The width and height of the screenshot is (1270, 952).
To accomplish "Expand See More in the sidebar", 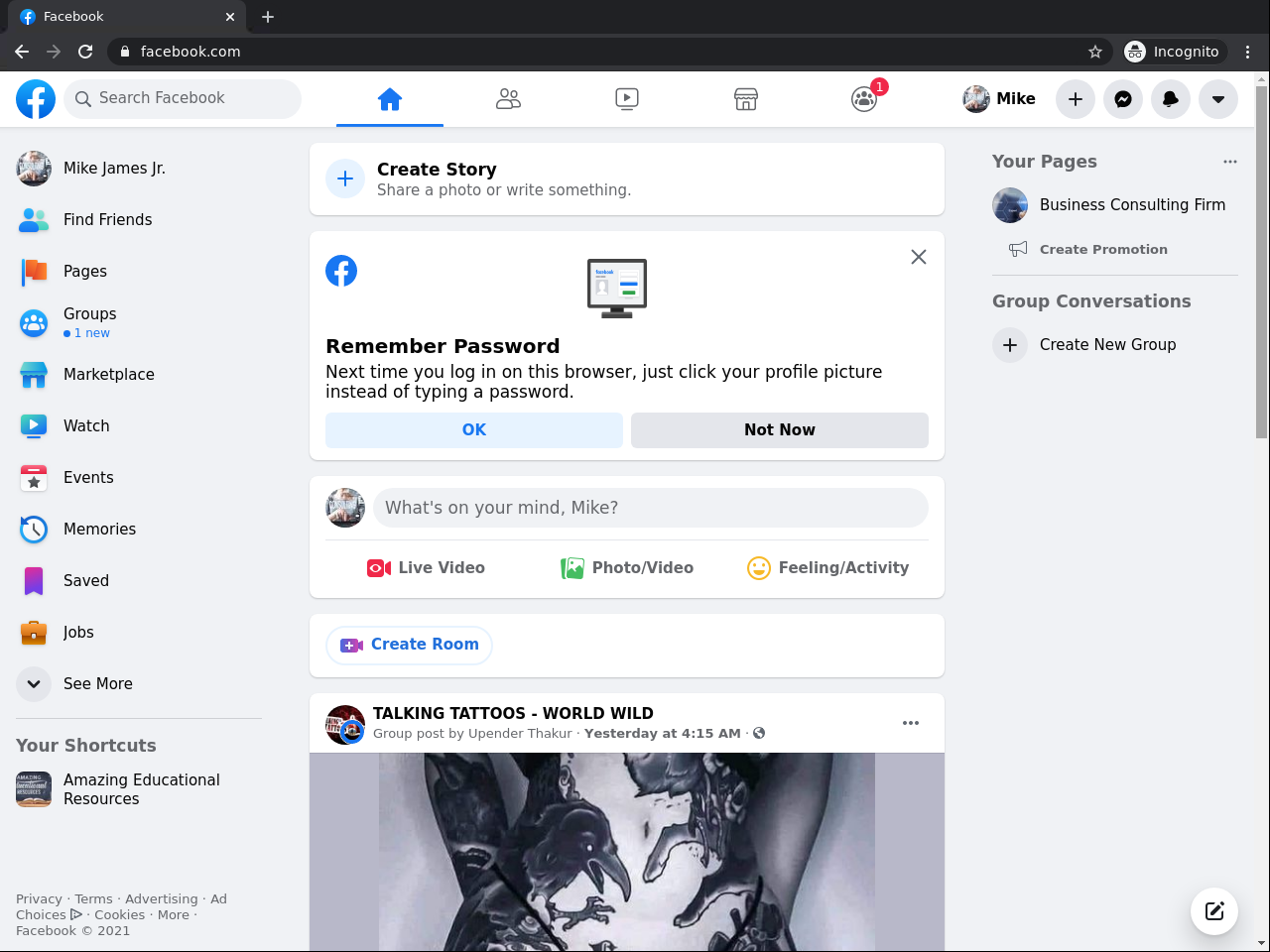I will [x=139, y=684].
